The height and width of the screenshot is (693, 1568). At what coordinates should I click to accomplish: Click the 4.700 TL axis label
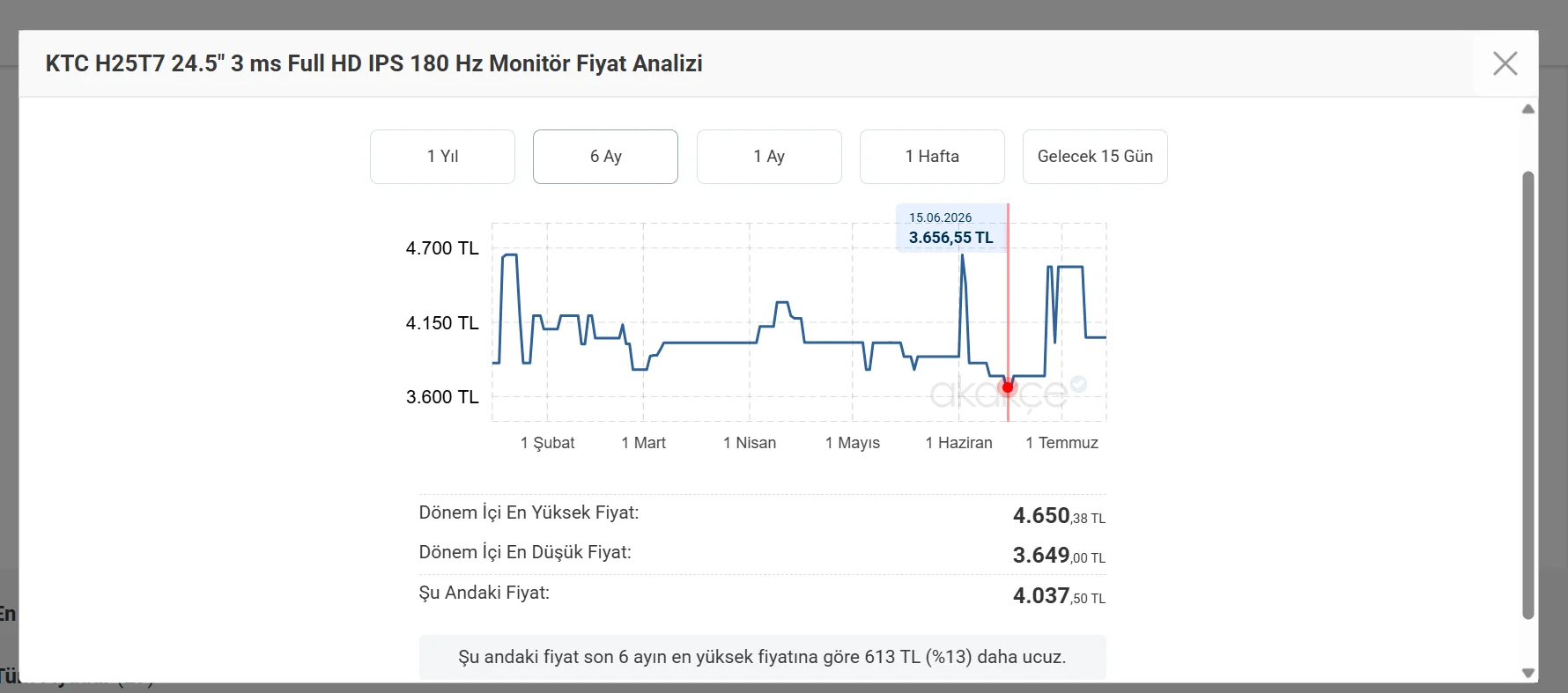point(442,248)
